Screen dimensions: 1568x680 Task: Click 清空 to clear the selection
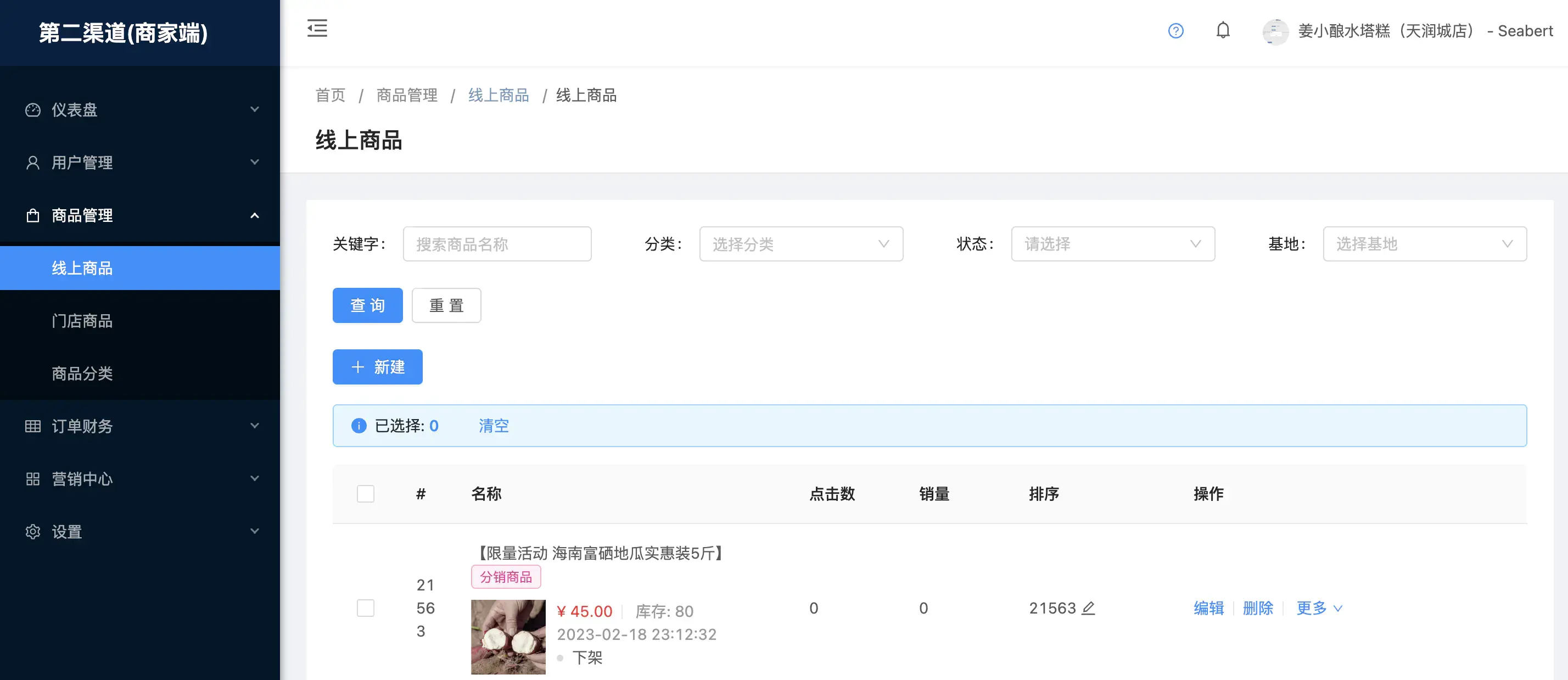point(493,426)
